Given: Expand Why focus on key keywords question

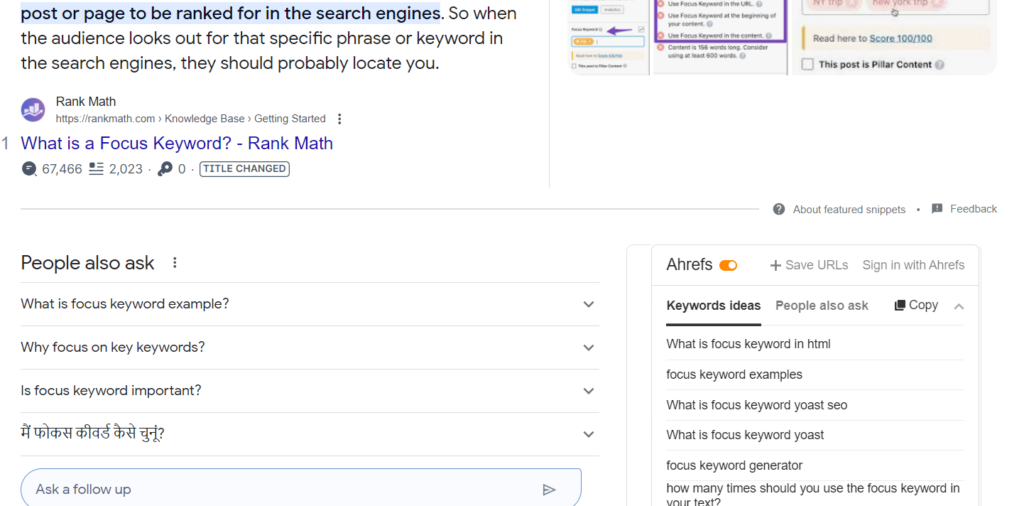Looking at the screenshot, I should (310, 347).
